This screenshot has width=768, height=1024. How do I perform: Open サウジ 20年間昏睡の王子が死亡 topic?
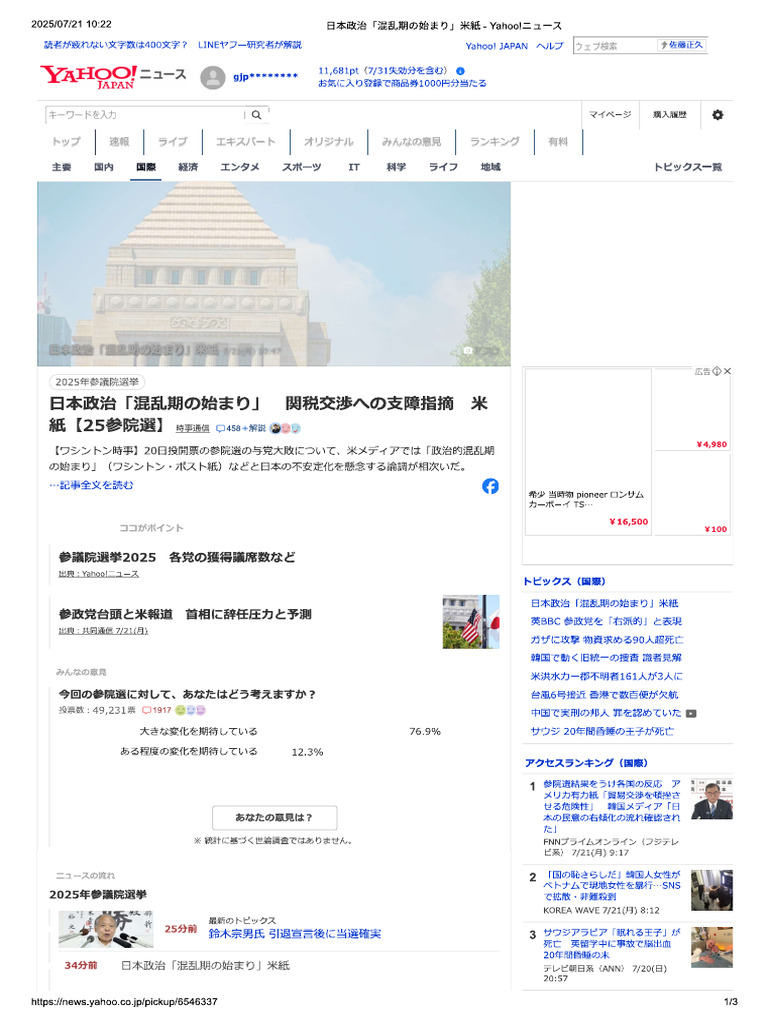[x=602, y=731]
